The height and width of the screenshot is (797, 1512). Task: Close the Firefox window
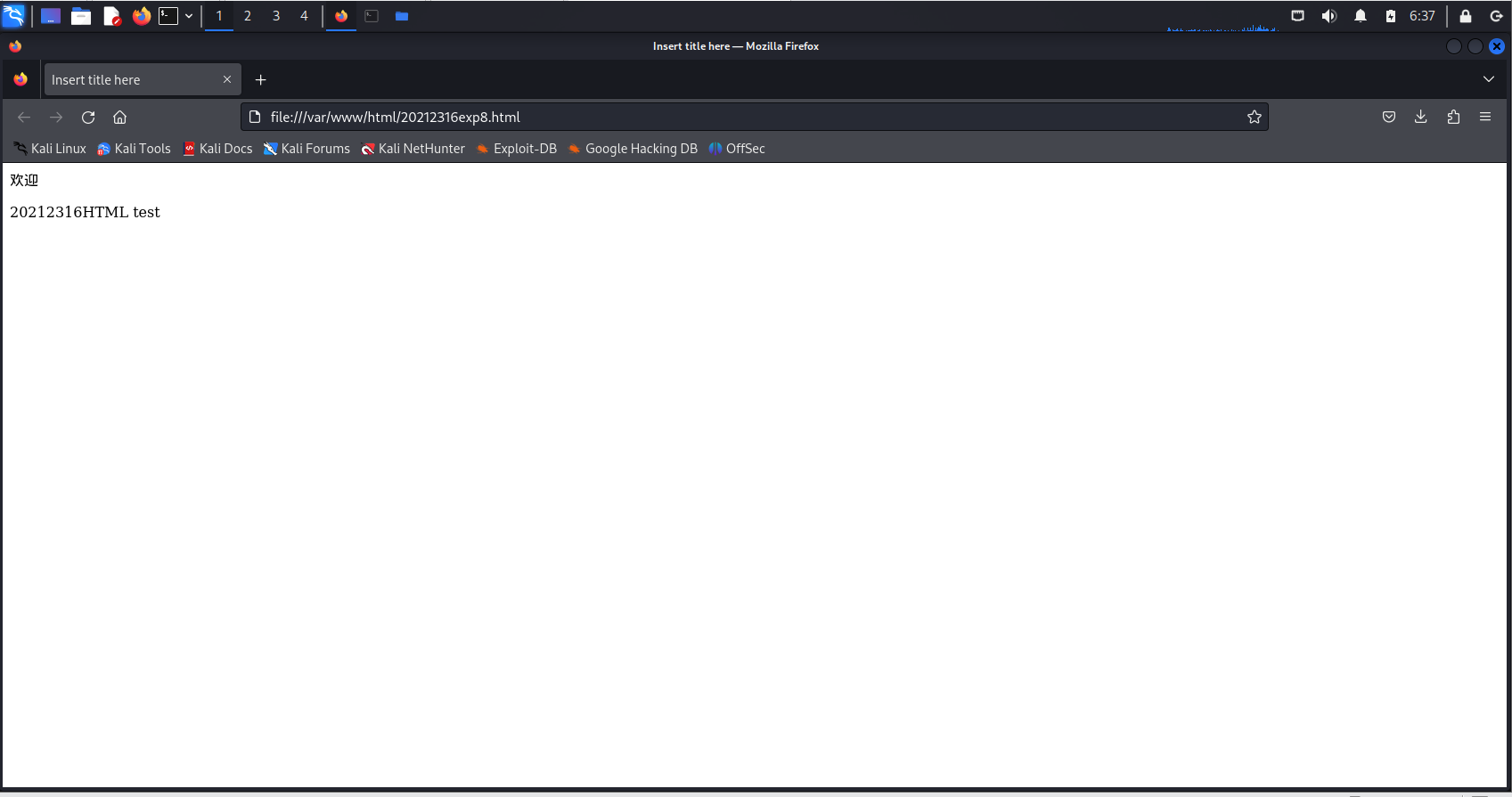[x=1497, y=46]
